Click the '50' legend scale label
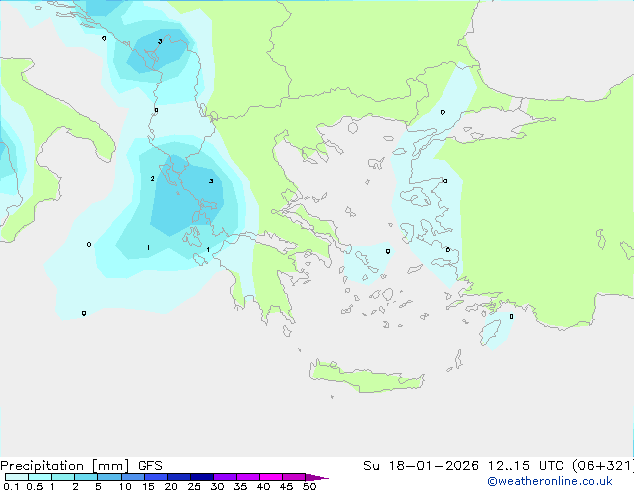 pyautogui.click(x=309, y=486)
